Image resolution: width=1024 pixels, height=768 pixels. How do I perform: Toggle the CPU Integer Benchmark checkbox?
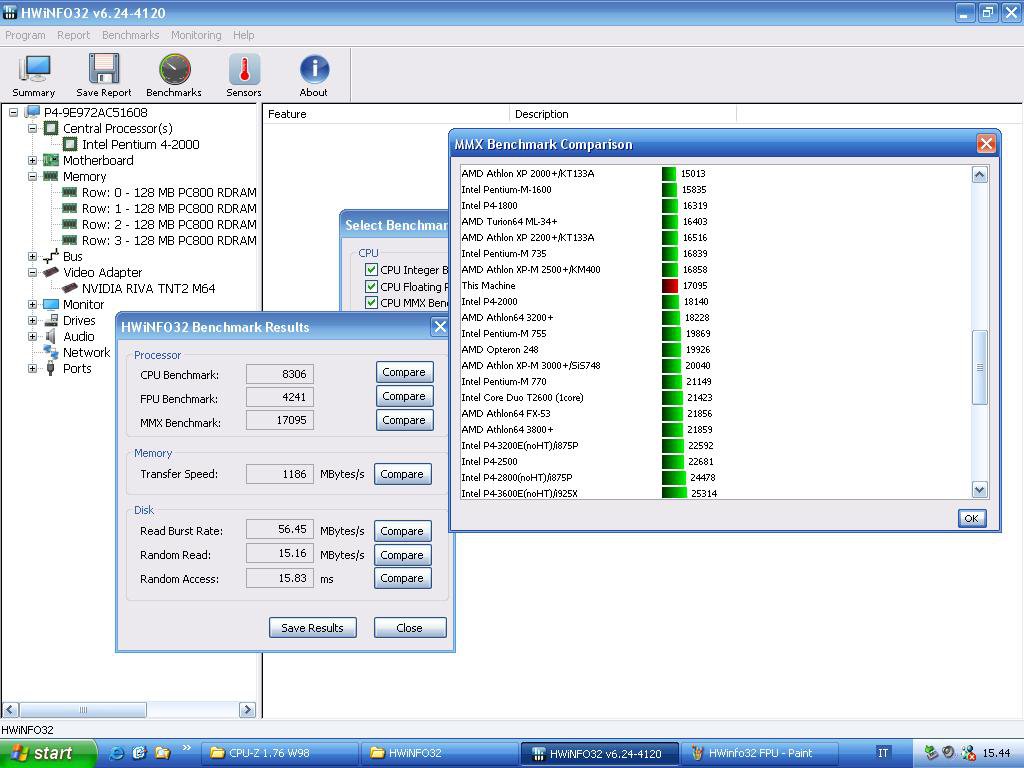click(372, 270)
